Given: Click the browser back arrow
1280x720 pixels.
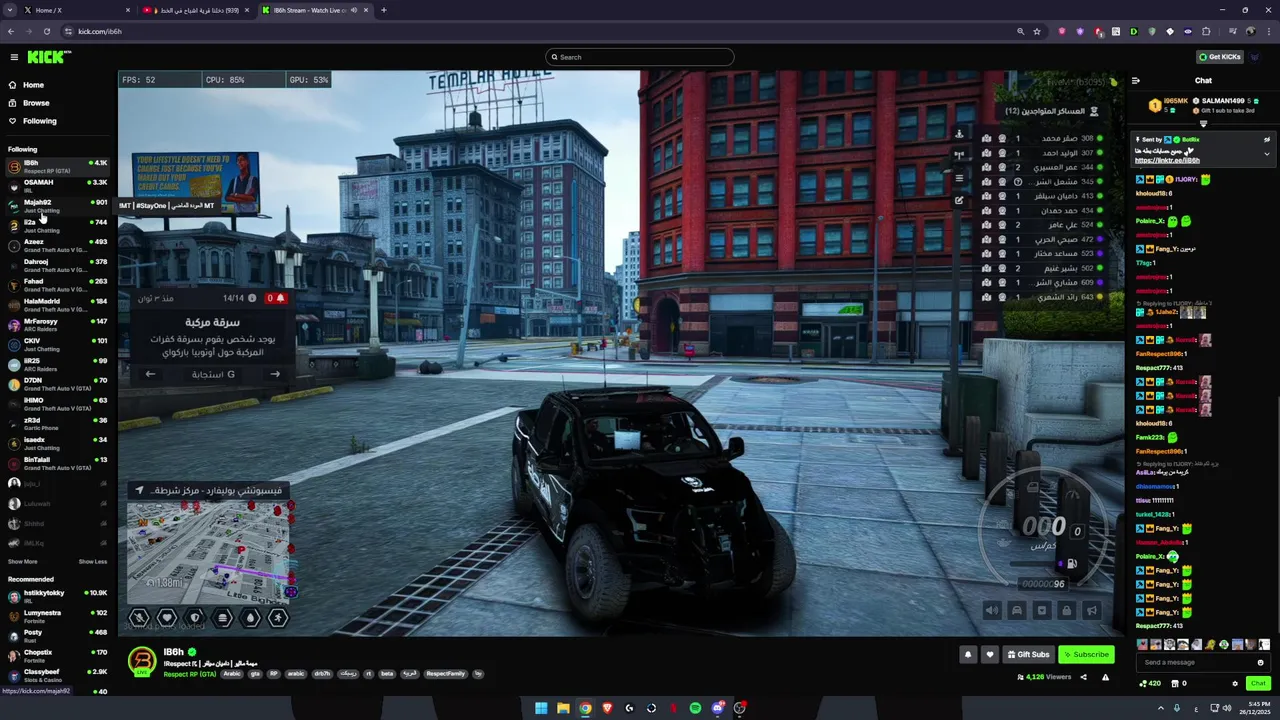Looking at the screenshot, I should [11, 31].
